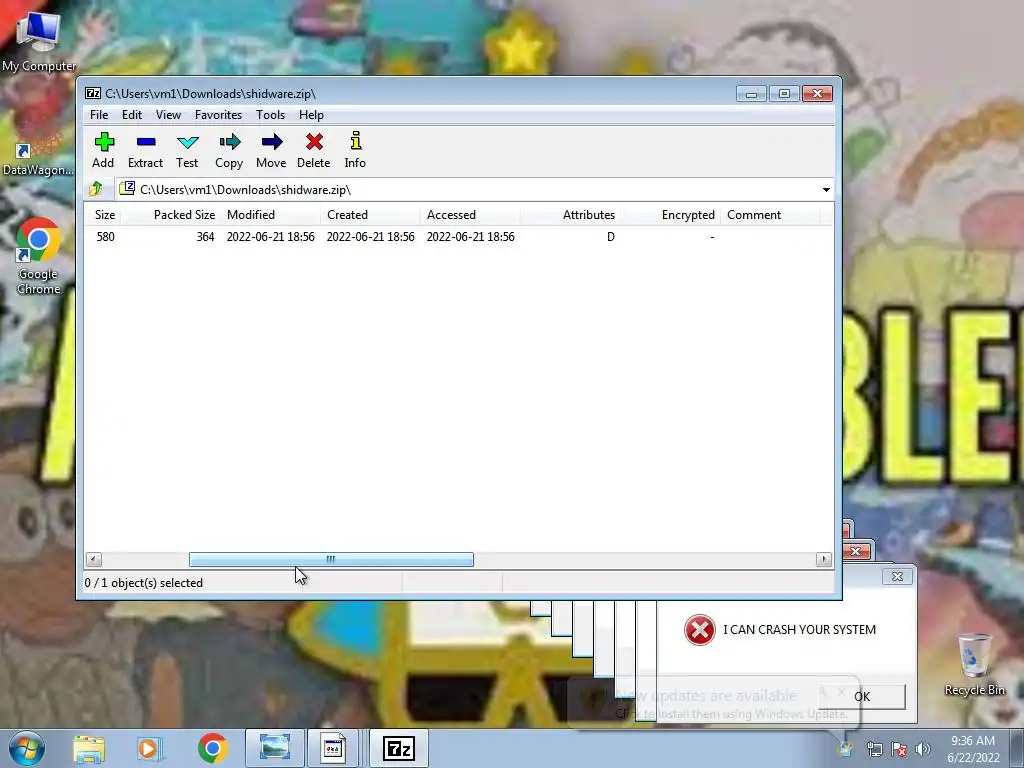The height and width of the screenshot is (768, 1024).
Task: Choose the Move toolbar icon
Action: tap(271, 150)
